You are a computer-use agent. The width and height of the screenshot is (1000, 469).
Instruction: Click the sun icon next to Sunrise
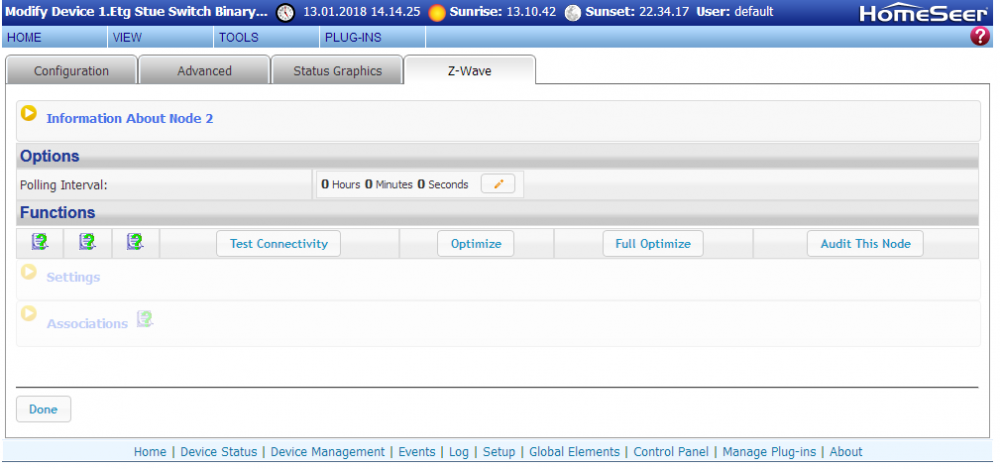coord(437,13)
